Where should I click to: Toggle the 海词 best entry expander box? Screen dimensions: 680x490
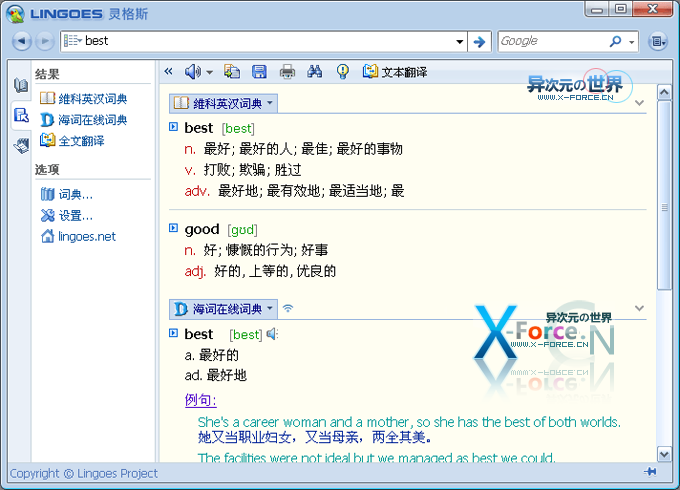173,333
